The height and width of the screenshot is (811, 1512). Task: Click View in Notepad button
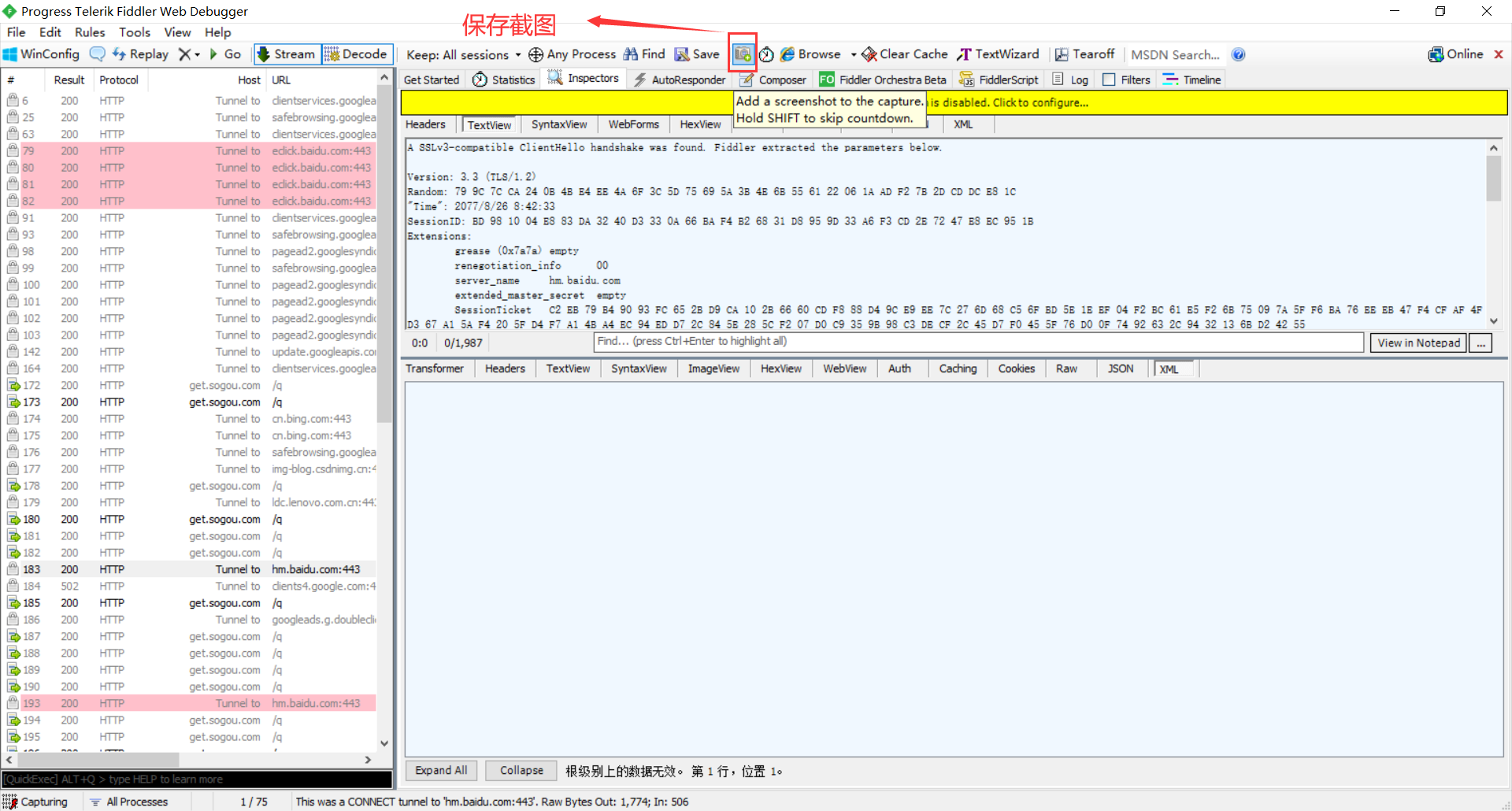1418,343
